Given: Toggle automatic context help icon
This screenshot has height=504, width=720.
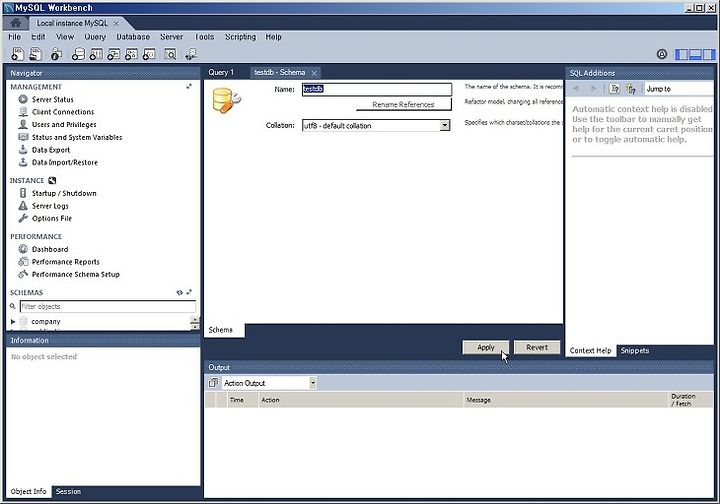Looking at the screenshot, I should (x=631, y=89).
